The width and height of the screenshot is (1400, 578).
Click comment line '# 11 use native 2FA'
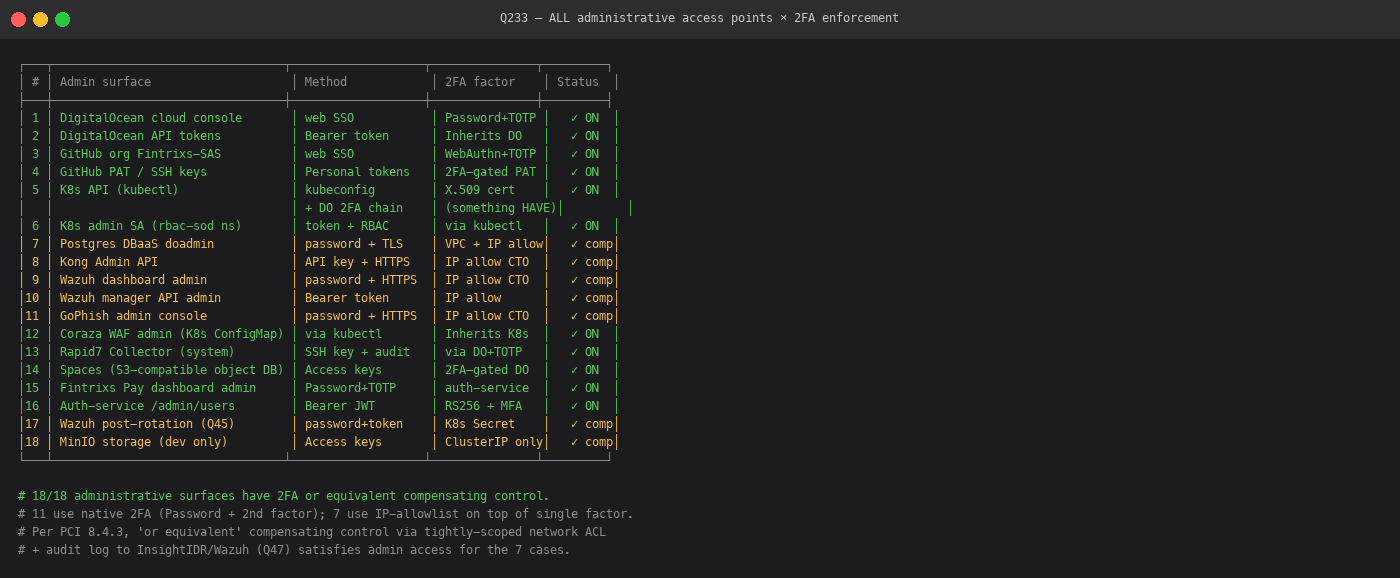(x=326, y=514)
